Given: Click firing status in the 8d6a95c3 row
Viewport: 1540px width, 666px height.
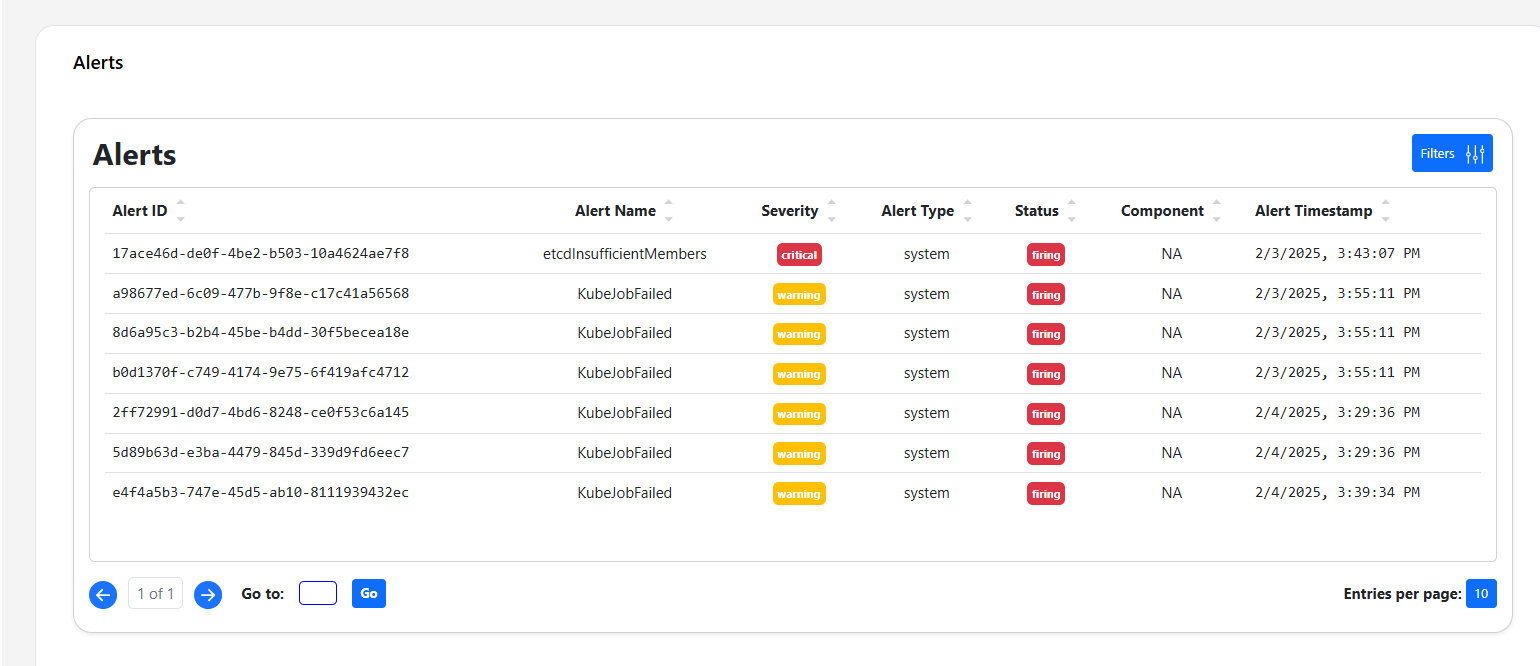Looking at the screenshot, I should point(1046,334).
